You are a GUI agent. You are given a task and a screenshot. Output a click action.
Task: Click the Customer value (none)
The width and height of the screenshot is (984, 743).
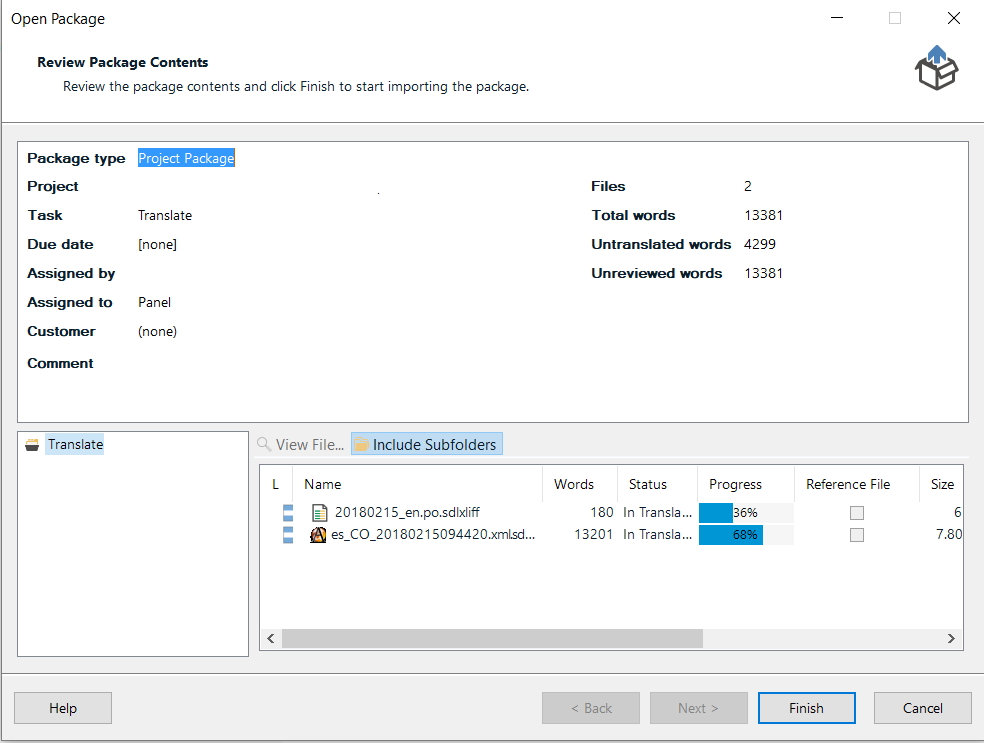pos(158,331)
